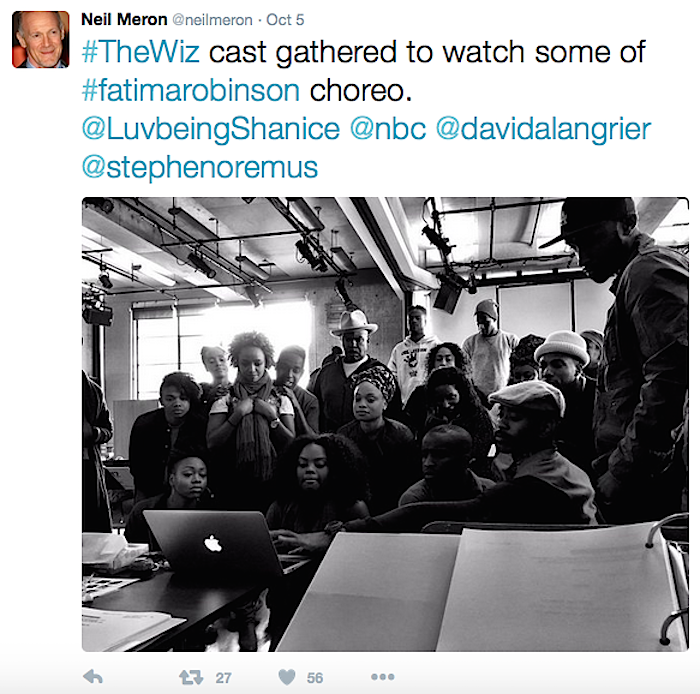Visit the @davidalangrier mention
Screen dimensions: 700x694
[543, 129]
